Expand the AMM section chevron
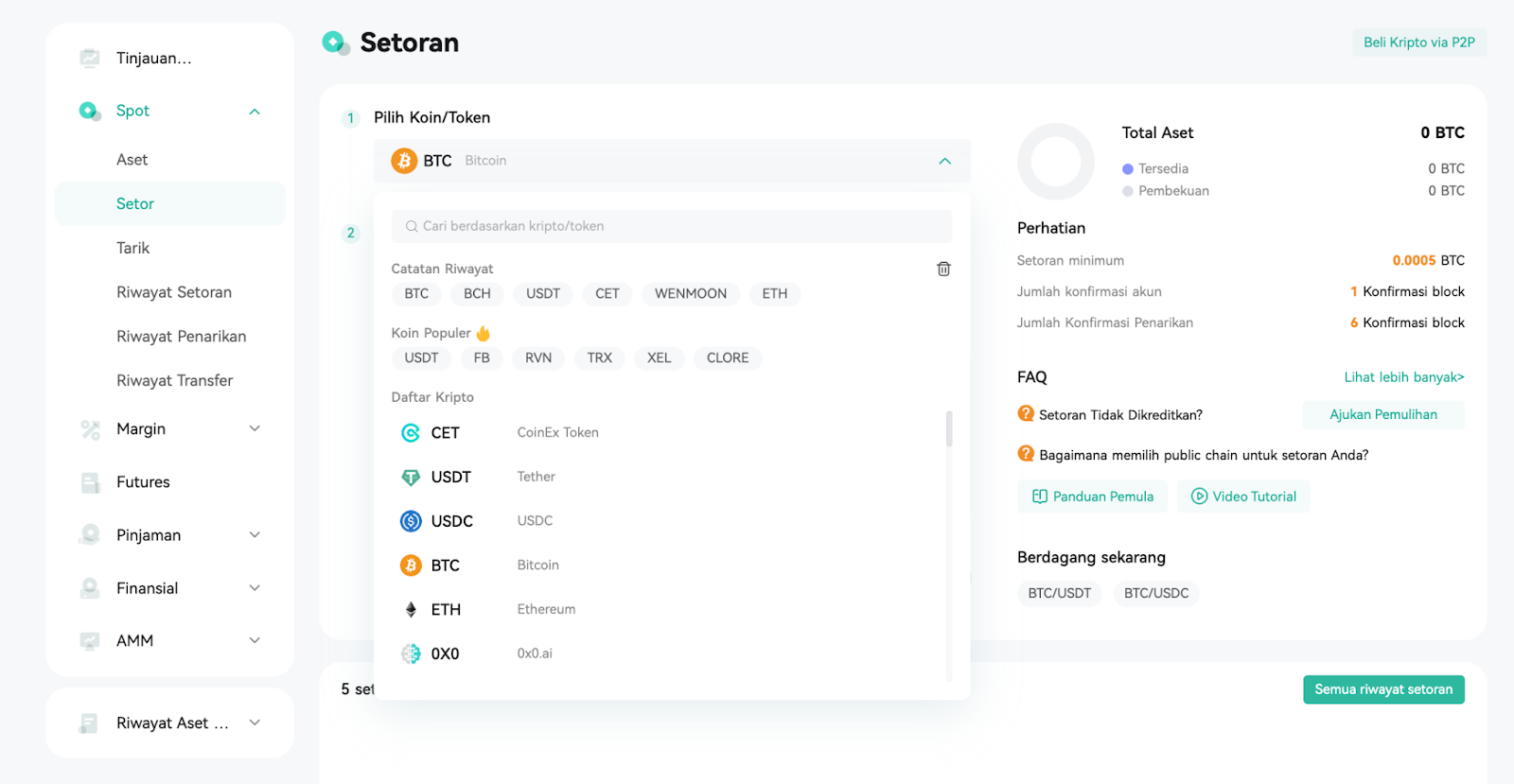This screenshot has width=1514, height=784. (x=255, y=640)
